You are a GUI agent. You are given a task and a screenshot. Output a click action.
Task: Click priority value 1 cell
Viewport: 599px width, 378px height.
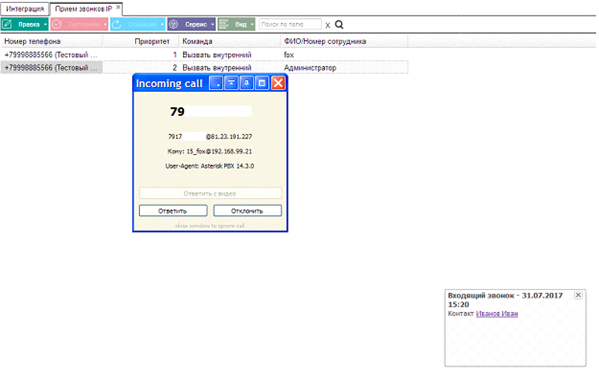pyautogui.click(x=175, y=55)
